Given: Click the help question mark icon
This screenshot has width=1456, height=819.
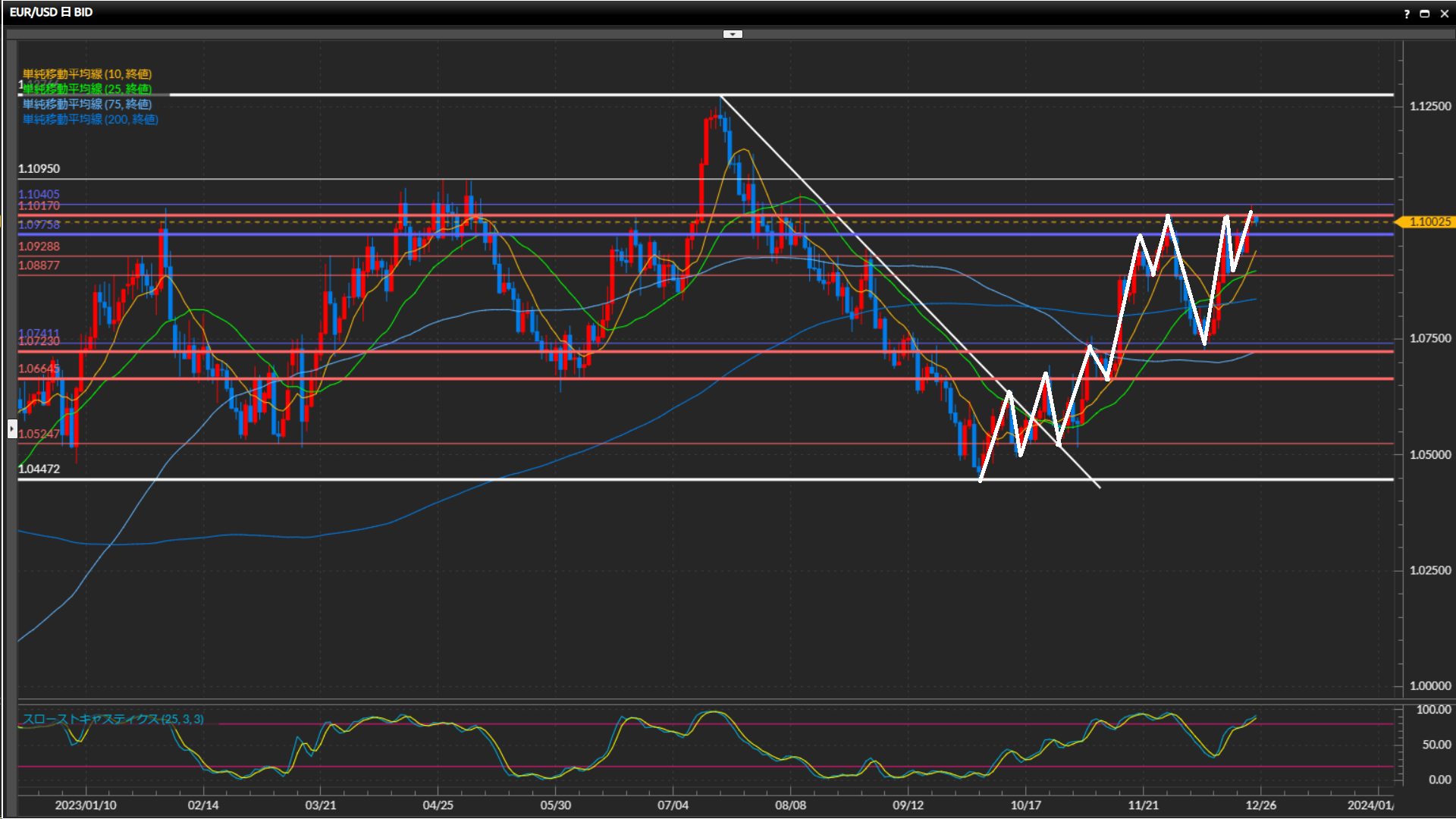Looking at the screenshot, I should click(1407, 14).
